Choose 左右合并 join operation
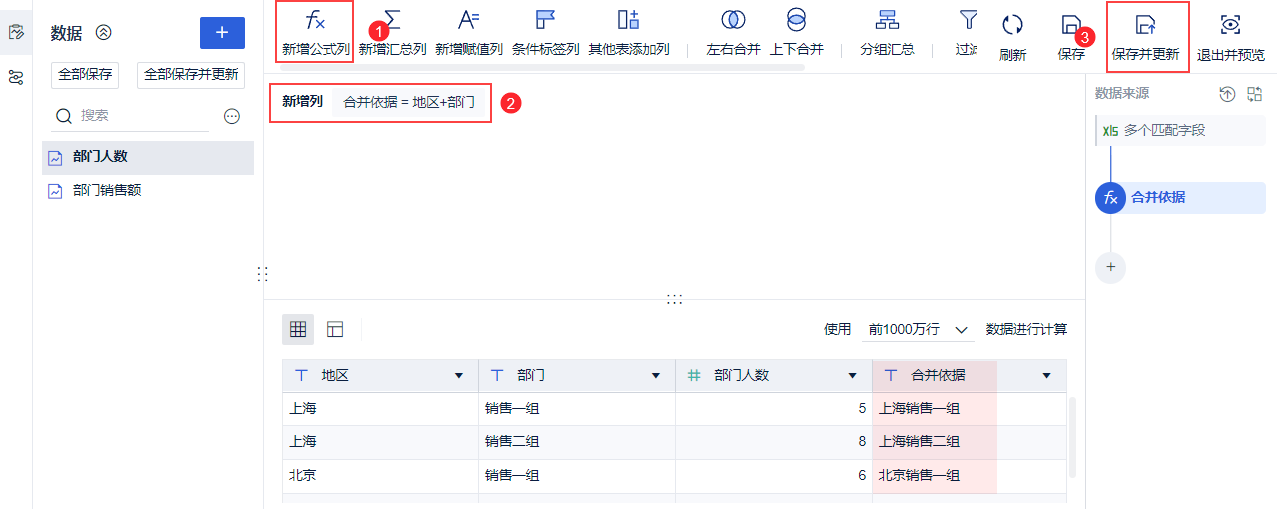 point(733,33)
